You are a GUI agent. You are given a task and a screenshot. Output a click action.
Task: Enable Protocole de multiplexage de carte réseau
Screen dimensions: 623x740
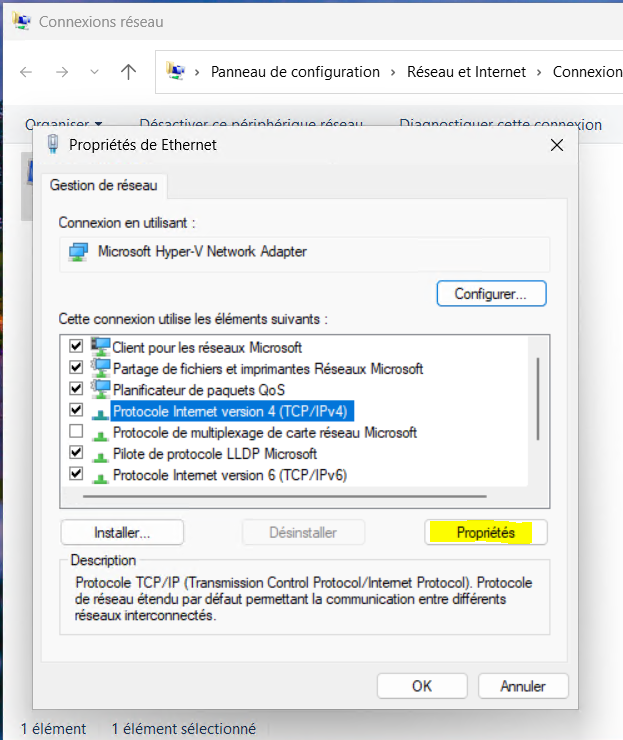click(x=76, y=432)
